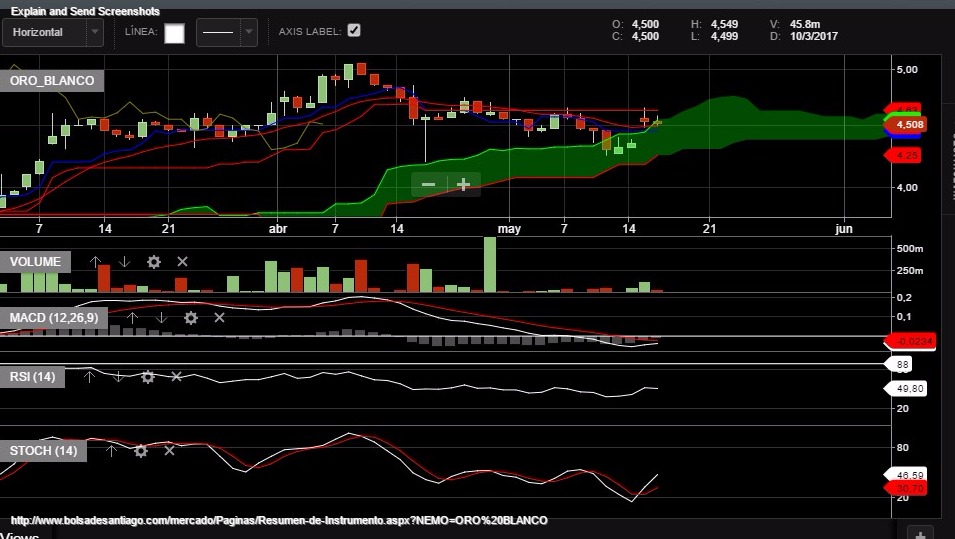Open STOCH (14) settings gear
This screenshot has height=539, width=955.
[140, 451]
